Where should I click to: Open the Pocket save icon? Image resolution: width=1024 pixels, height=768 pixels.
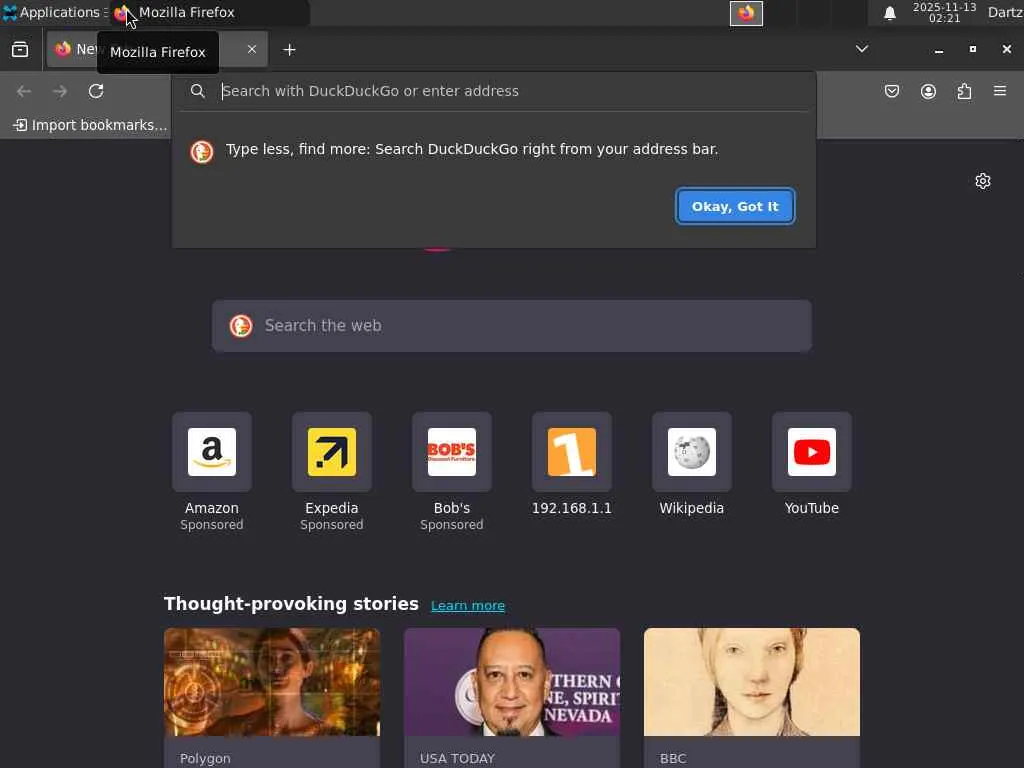tap(891, 91)
